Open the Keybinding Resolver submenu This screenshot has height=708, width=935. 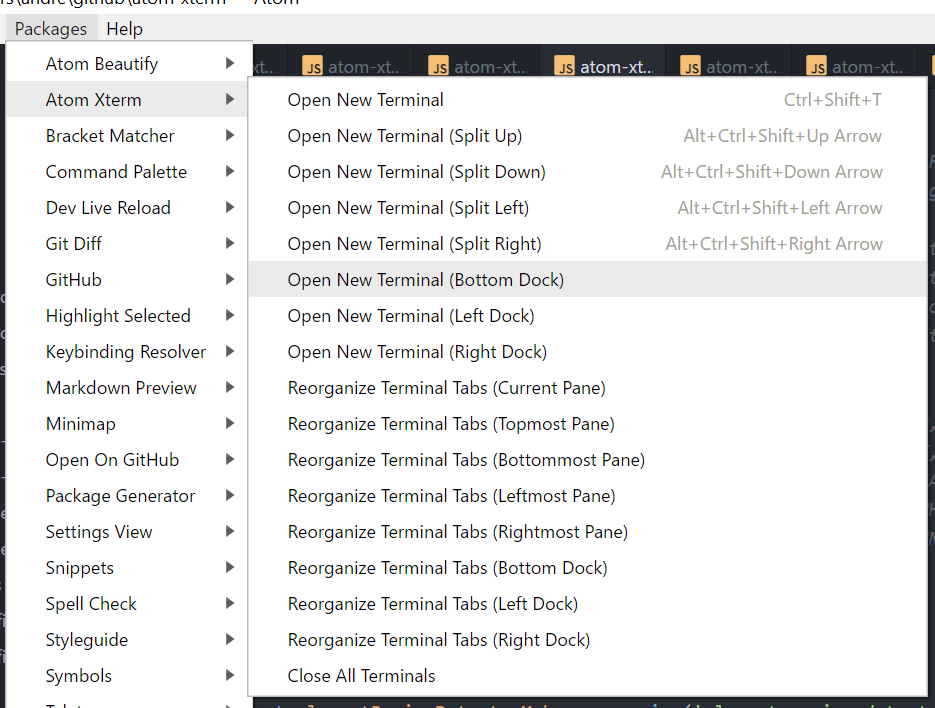pos(126,352)
